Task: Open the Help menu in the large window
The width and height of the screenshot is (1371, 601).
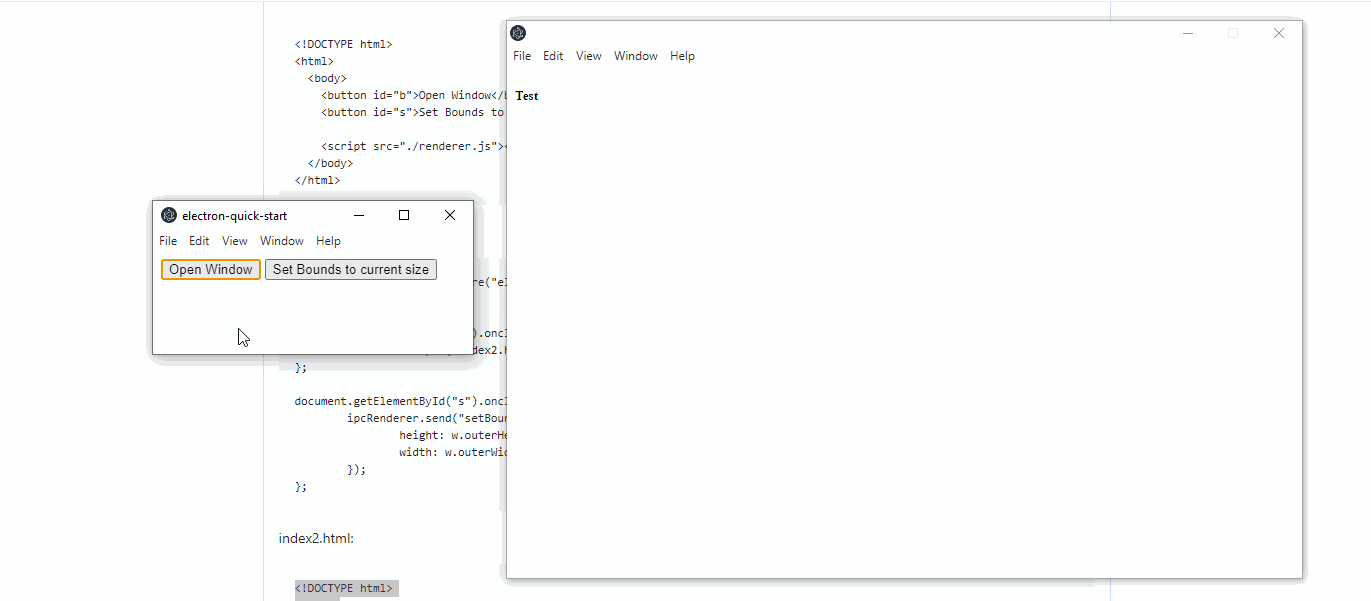Action: (682, 56)
